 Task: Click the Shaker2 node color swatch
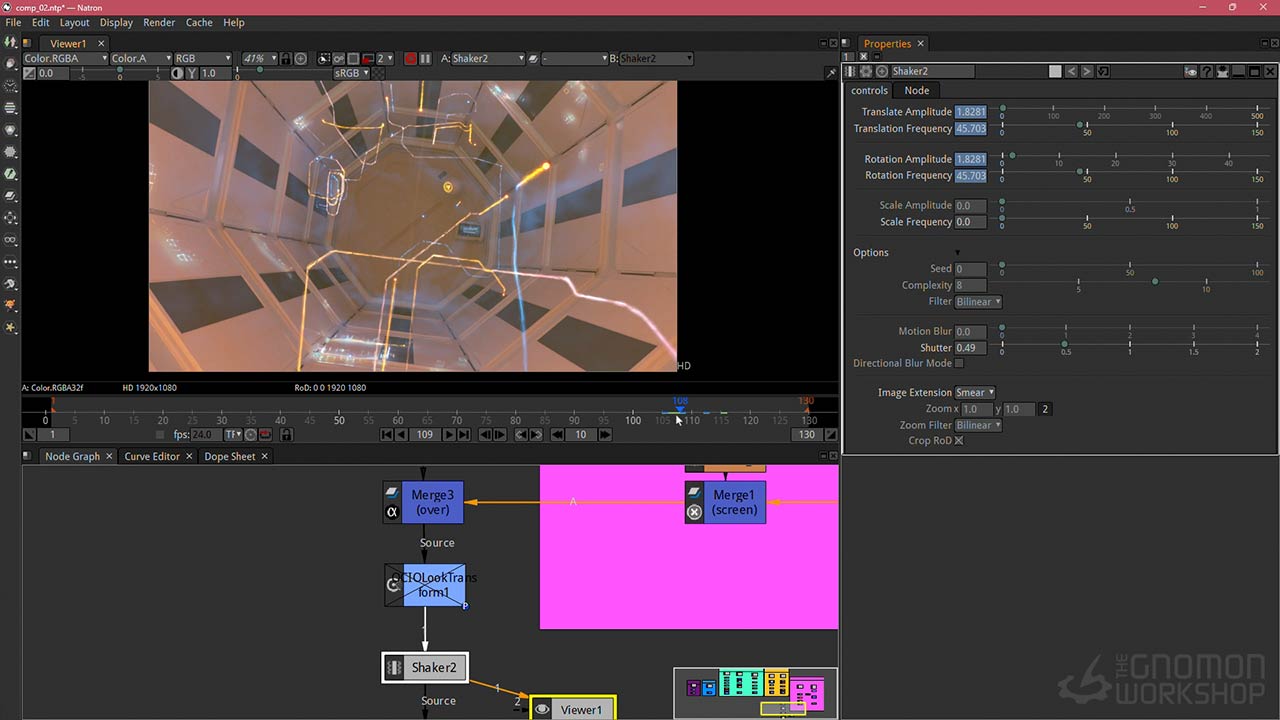point(1054,72)
